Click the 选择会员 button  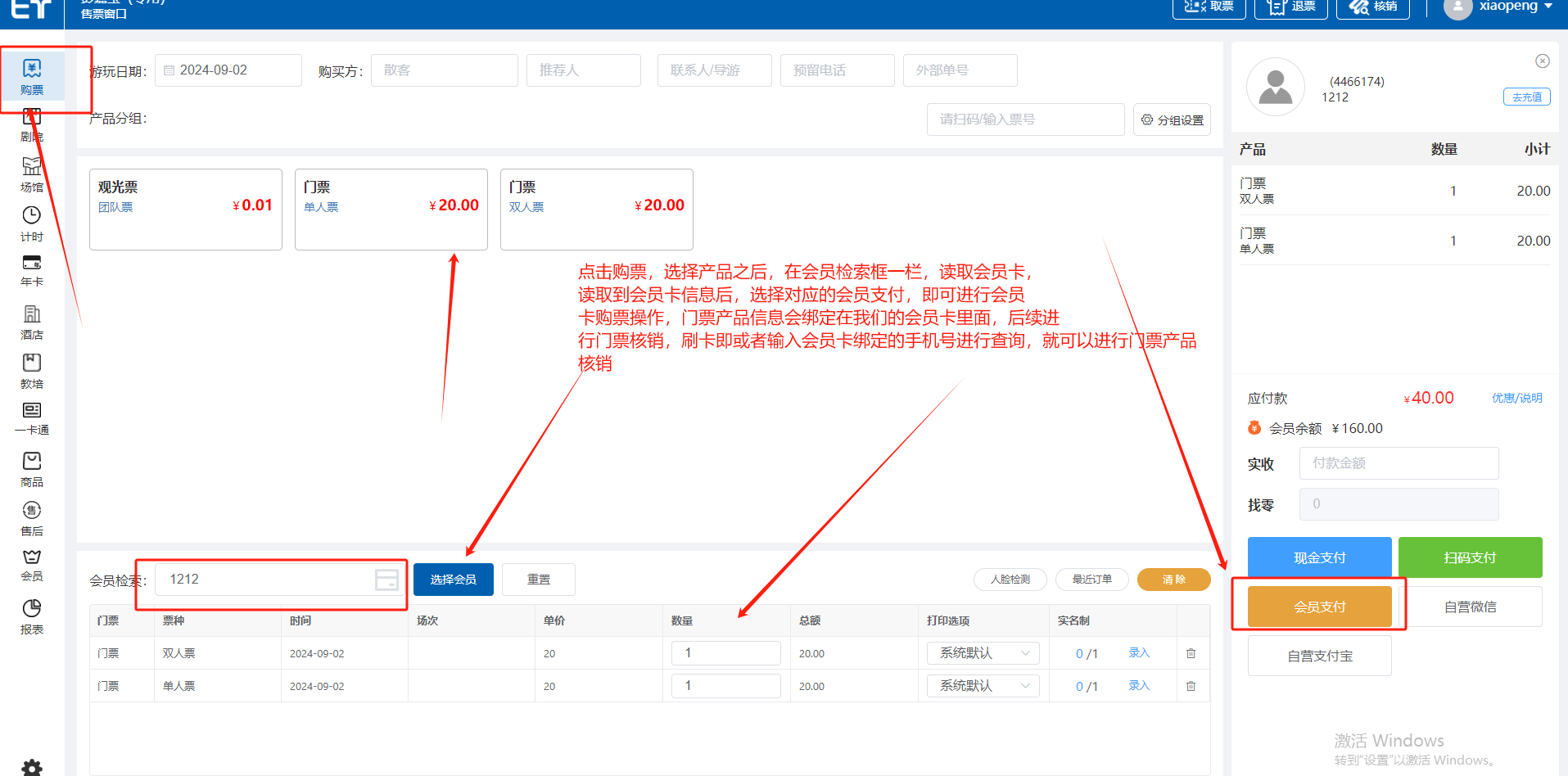453,580
